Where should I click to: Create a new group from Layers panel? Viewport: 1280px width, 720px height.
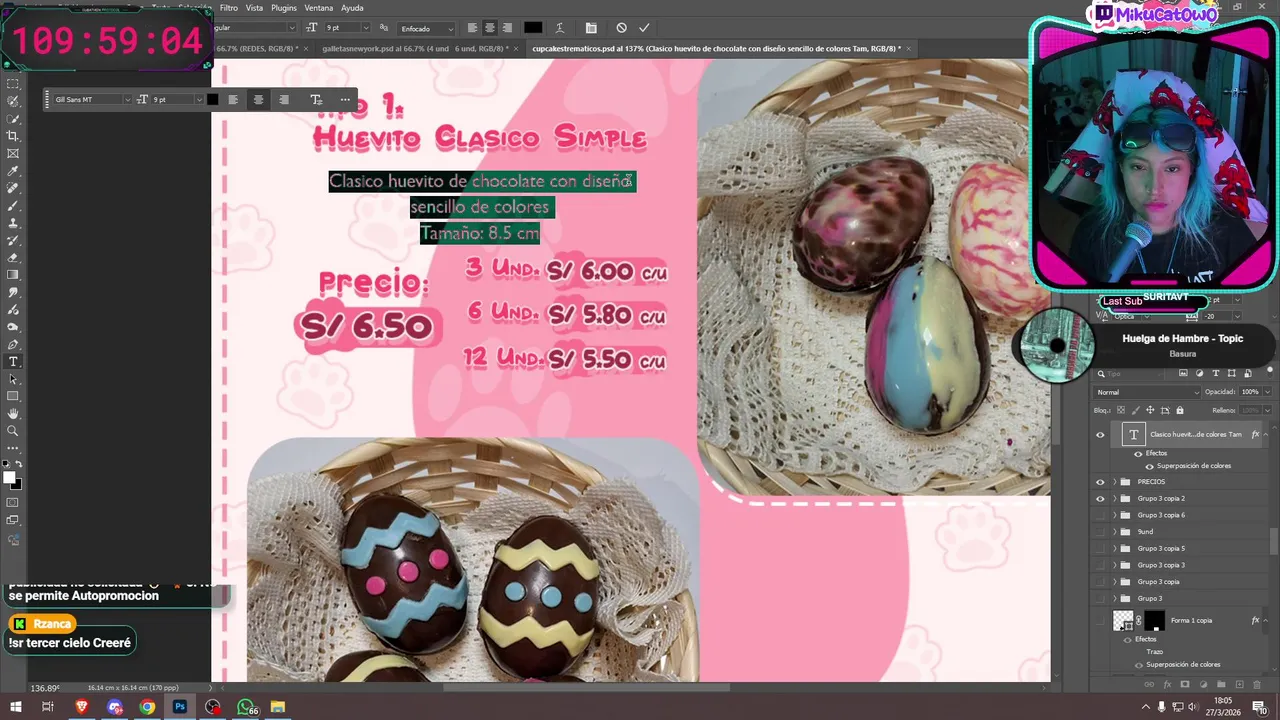point(1221,685)
